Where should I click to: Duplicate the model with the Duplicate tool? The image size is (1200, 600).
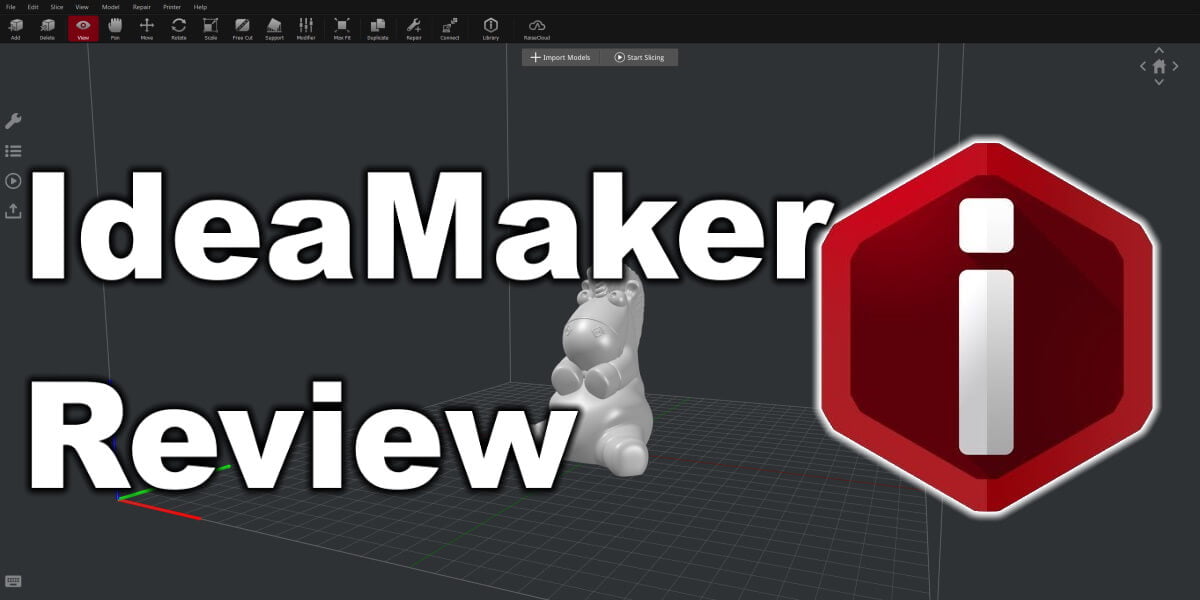pos(377,28)
